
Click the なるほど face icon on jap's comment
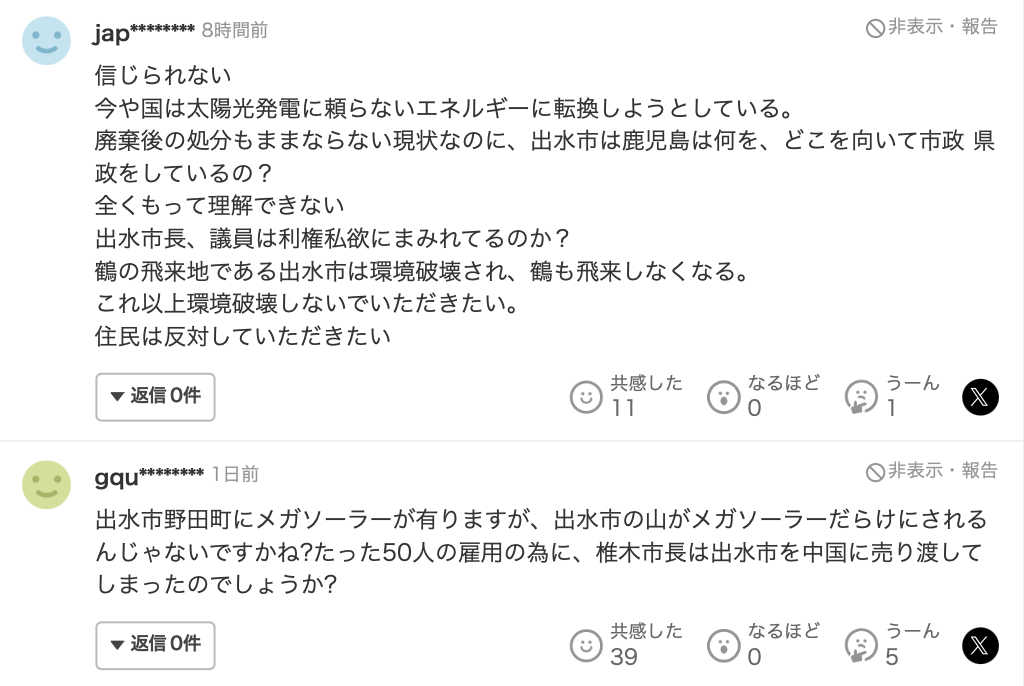pyautogui.click(x=723, y=397)
